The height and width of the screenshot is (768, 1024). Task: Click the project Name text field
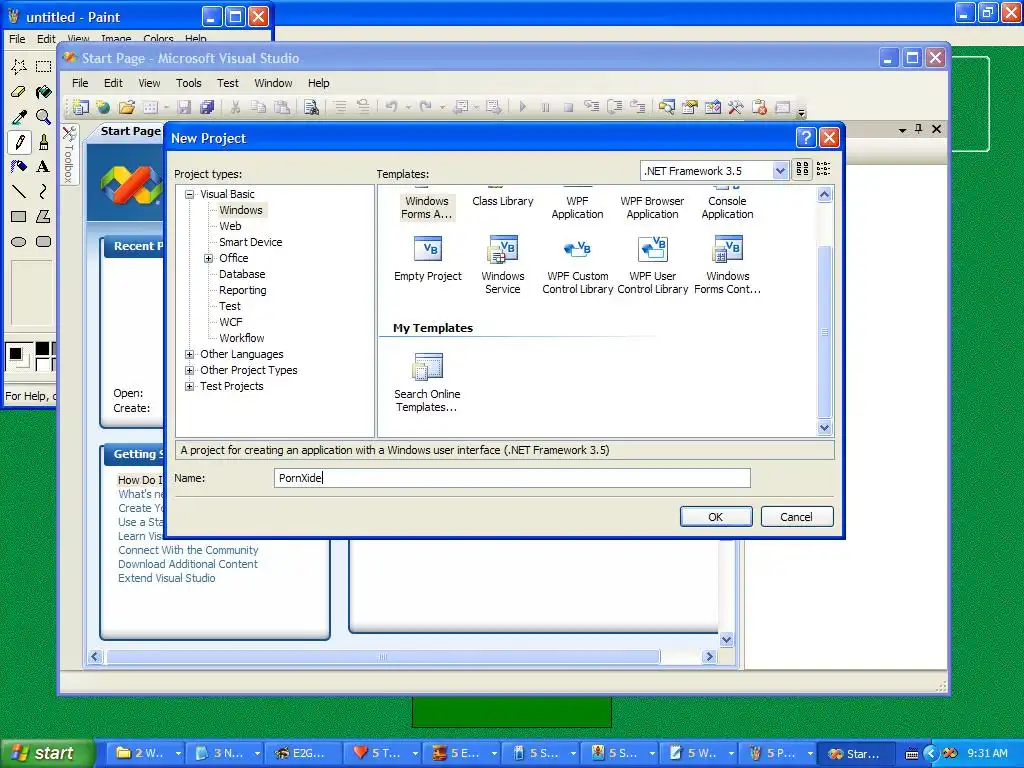click(x=512, y=478)
